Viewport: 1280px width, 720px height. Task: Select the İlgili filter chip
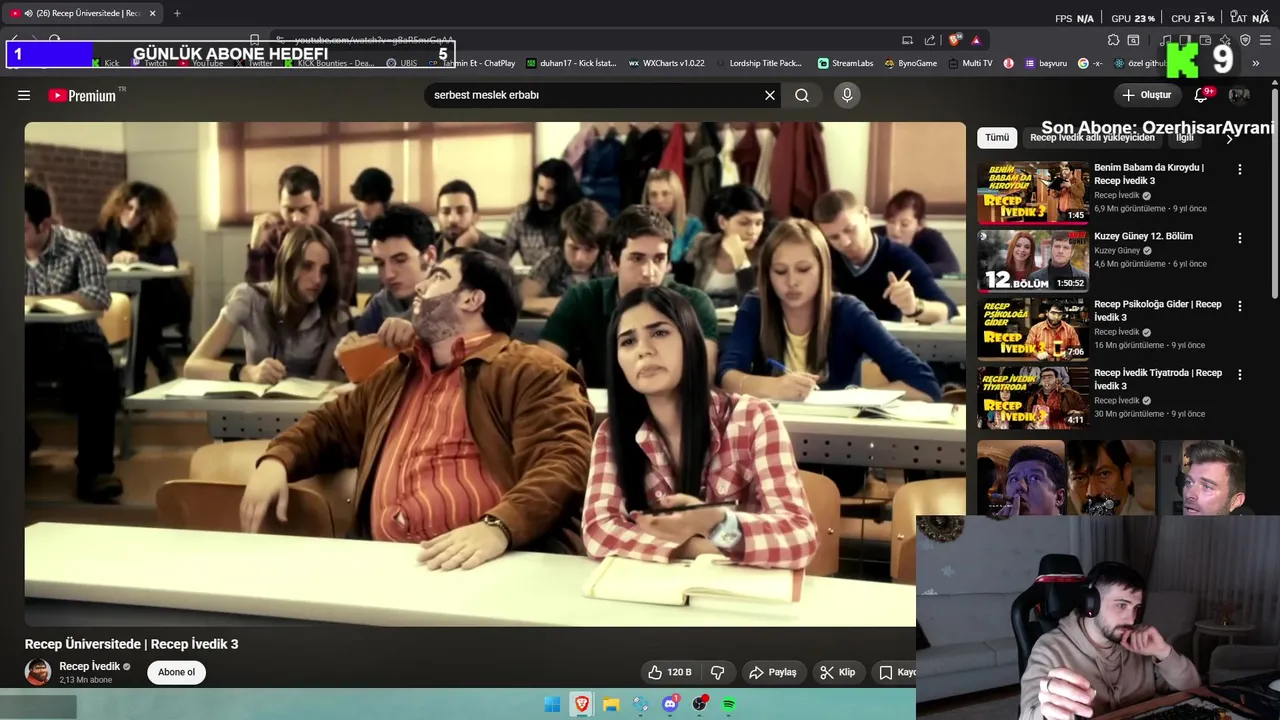(1185, 137)
